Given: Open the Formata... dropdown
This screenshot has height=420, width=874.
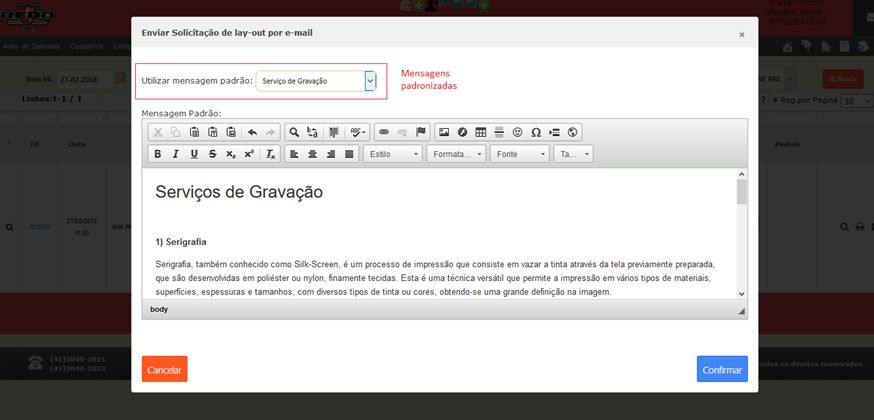Looking at the screenshot, I should [457, 154].
